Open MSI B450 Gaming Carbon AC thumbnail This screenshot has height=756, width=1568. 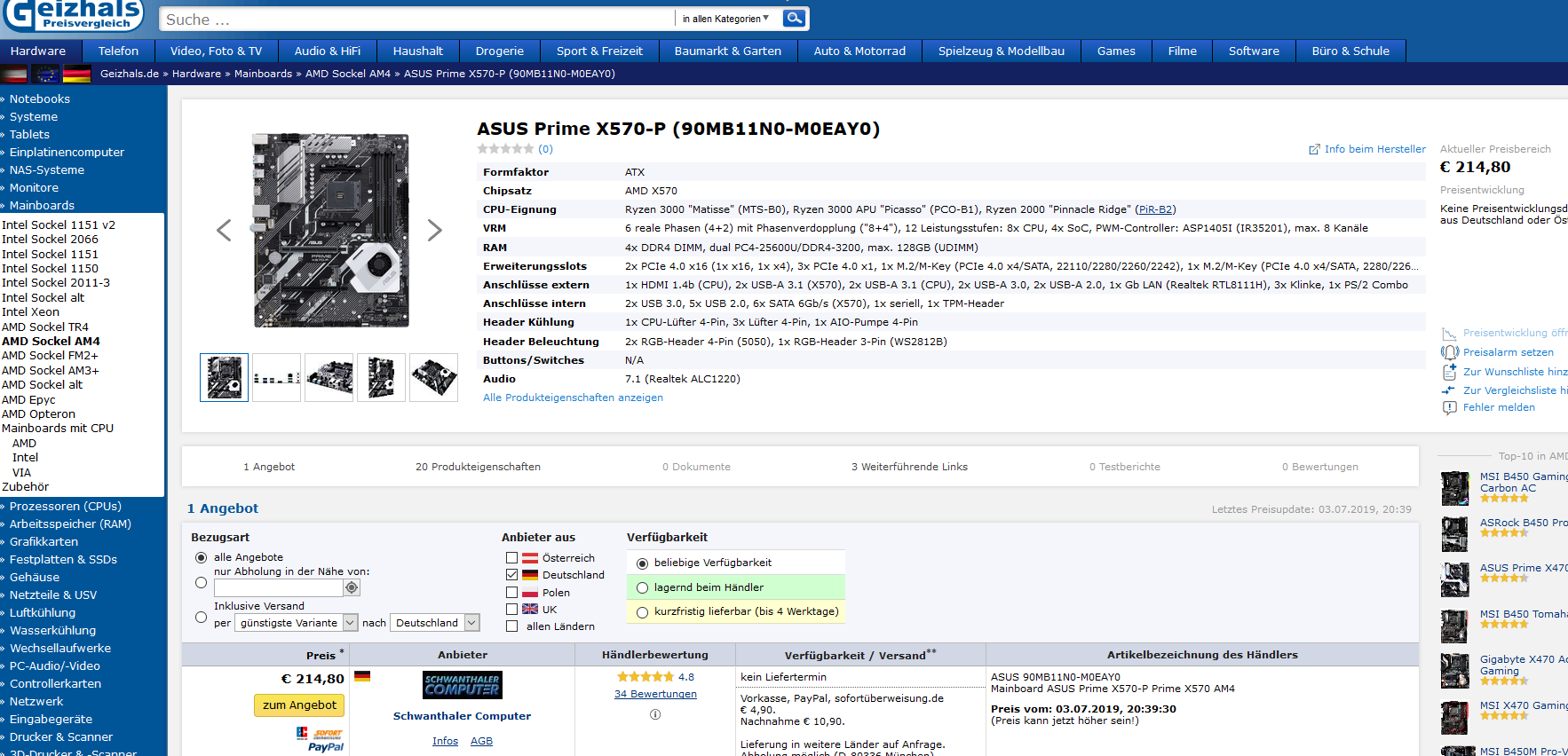1455,488
